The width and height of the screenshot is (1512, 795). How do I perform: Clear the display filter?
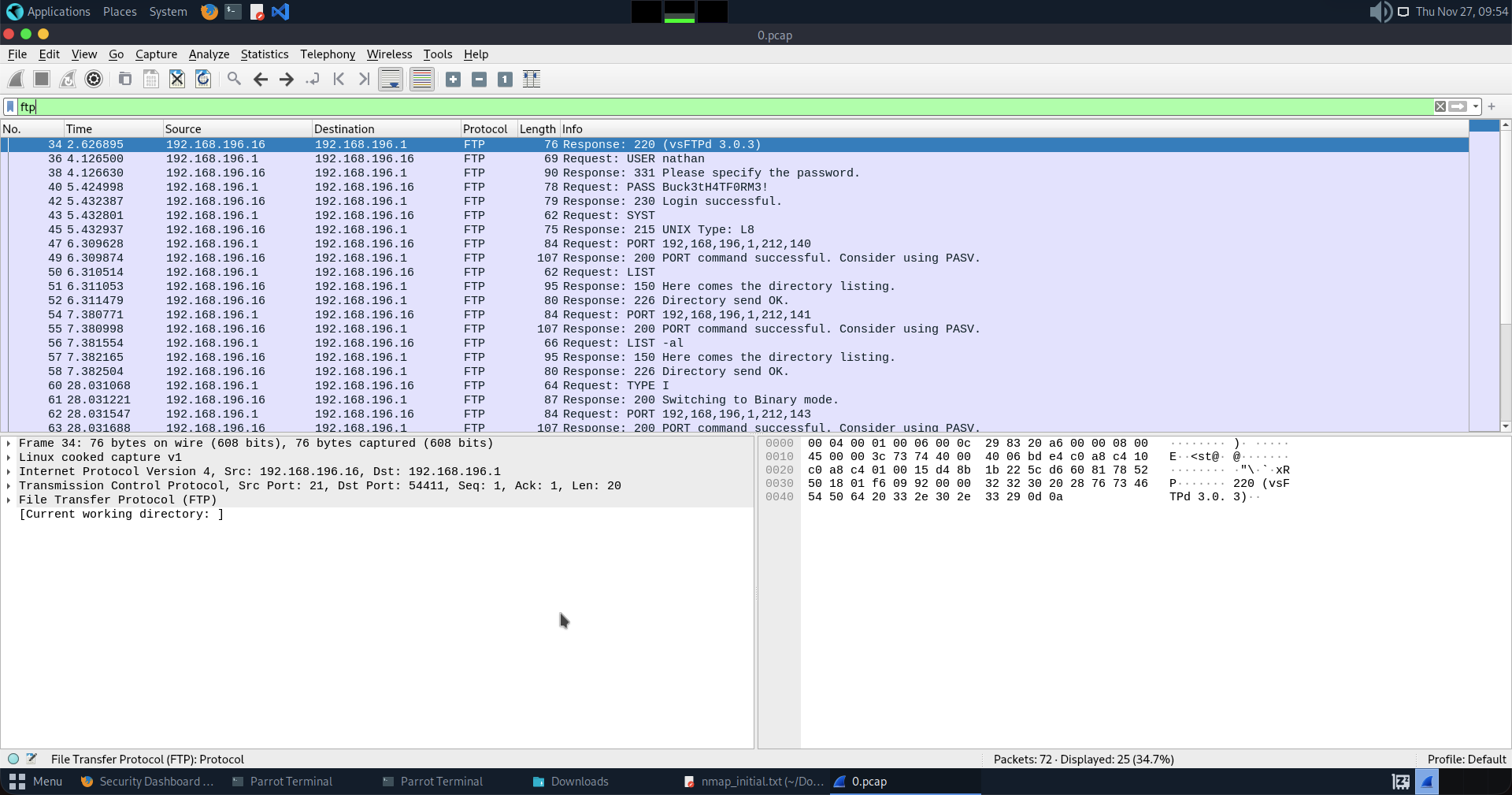tap(1440, 106)
